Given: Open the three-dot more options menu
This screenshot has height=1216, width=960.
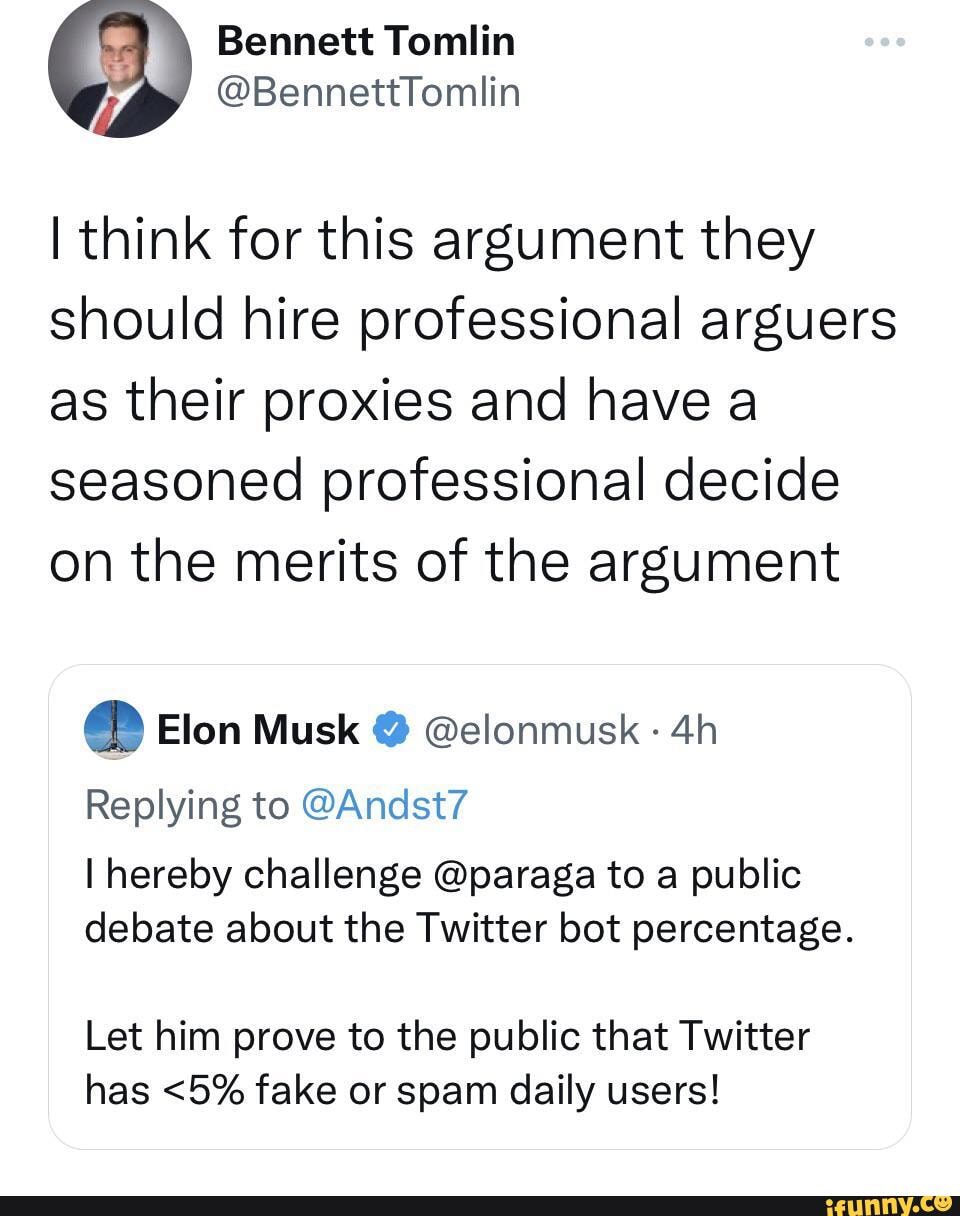Looking at the screenshot, I should point(885,43).
